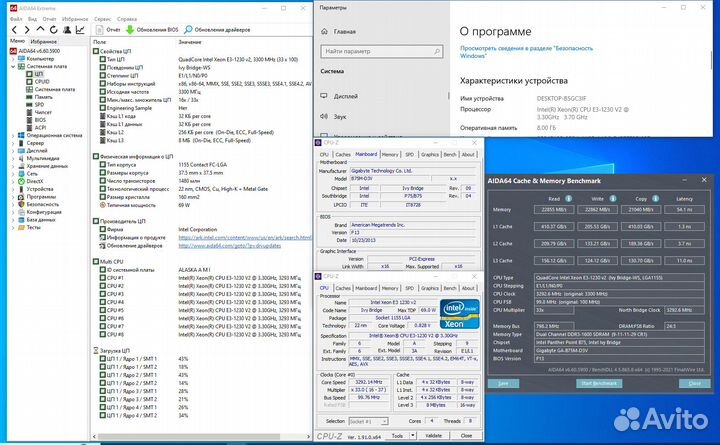Click the Refresh icon in AIDA64 toolbar
The height and width of the screenshot is (445, 720).
[x=54, y=30]
